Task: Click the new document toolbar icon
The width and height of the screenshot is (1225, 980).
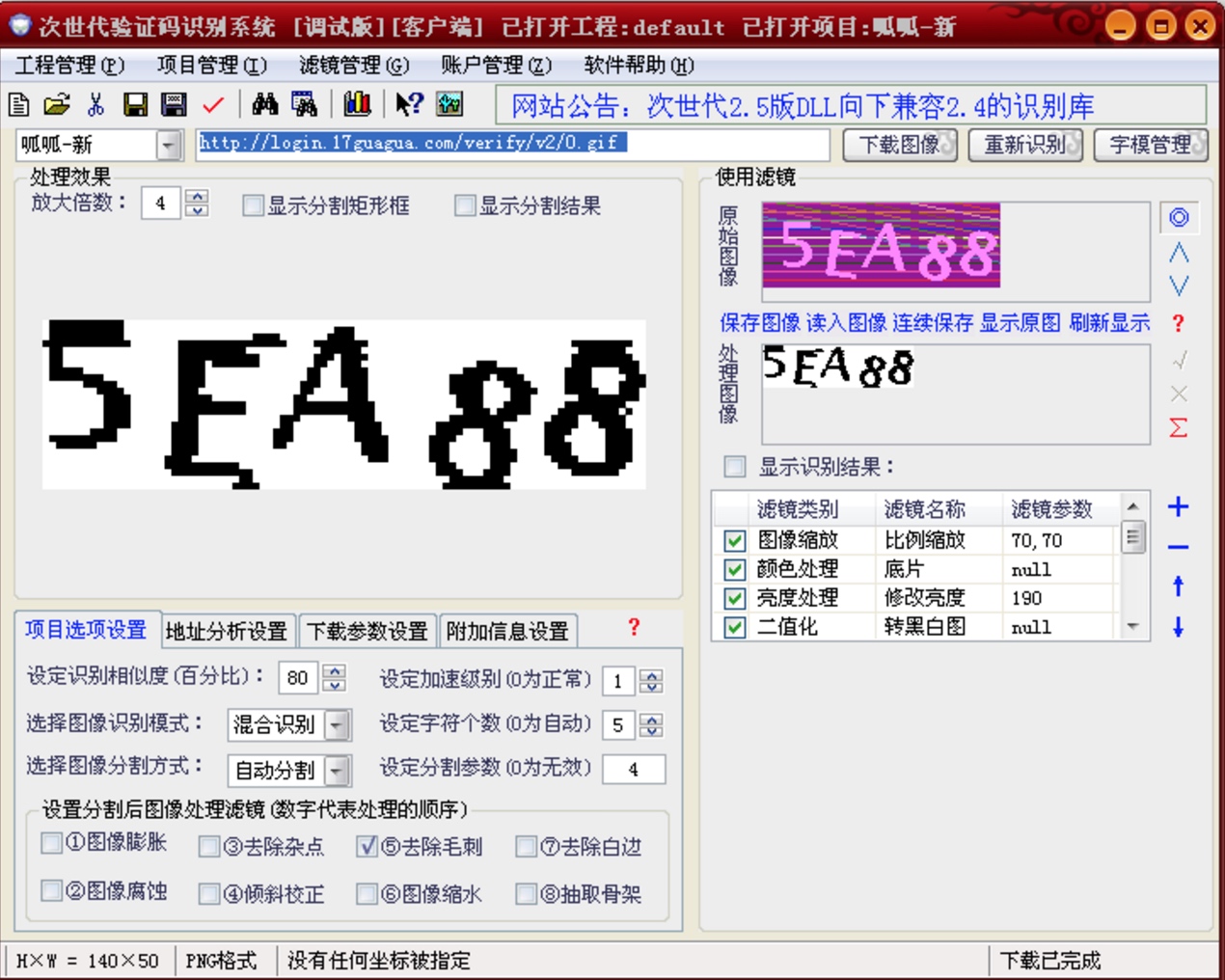Action: (19, 104)
